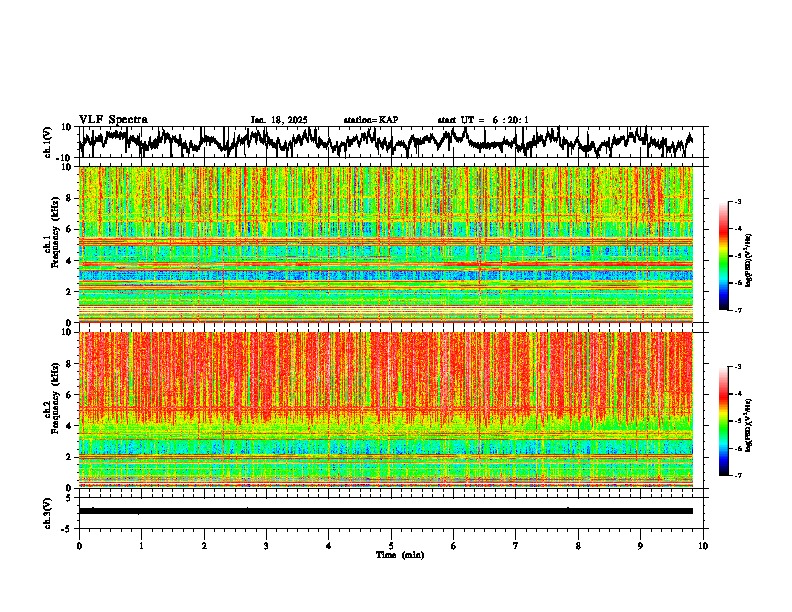792x612 pixels.
Task: Click the "-7" tick of ch.2 colorbar
Action: click(737, 476)
